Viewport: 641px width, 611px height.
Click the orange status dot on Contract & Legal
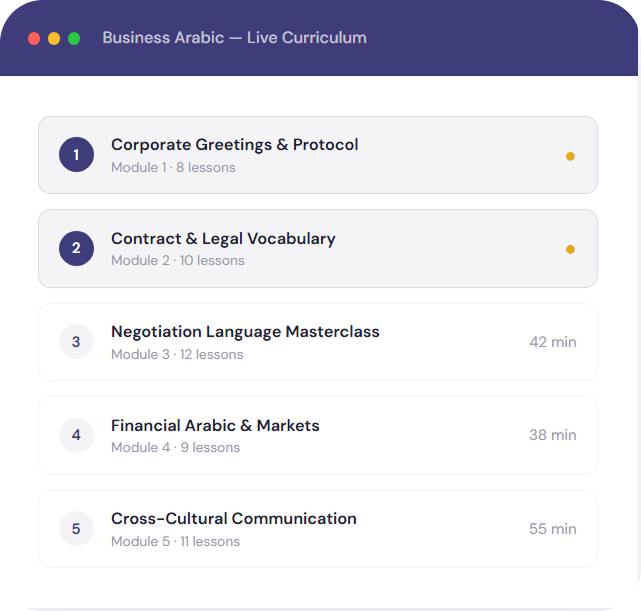click(x=570, y=249)
